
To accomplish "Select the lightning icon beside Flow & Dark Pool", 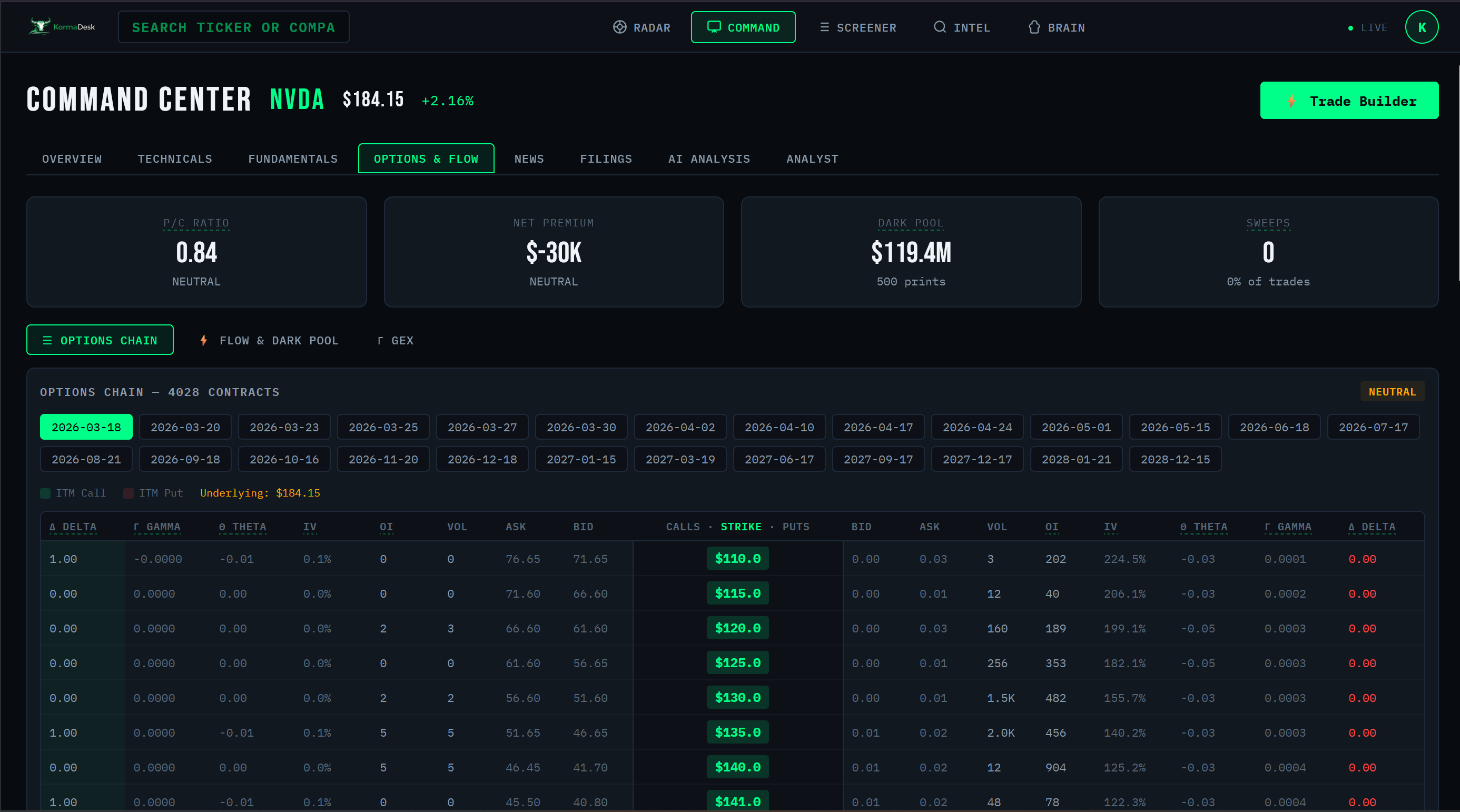I will 203,340.
